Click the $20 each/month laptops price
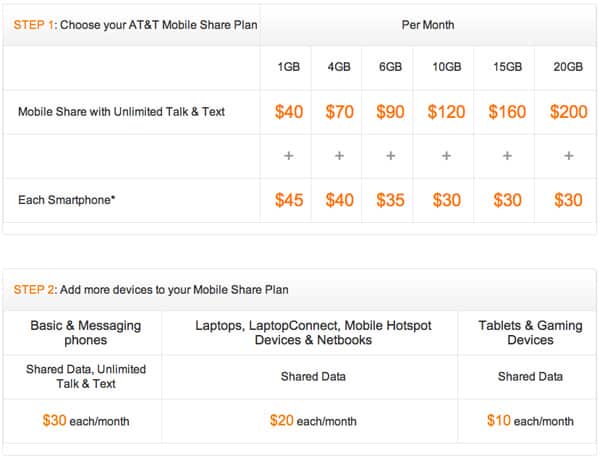Viewport: 600px width, 458px height. [313, 421]
